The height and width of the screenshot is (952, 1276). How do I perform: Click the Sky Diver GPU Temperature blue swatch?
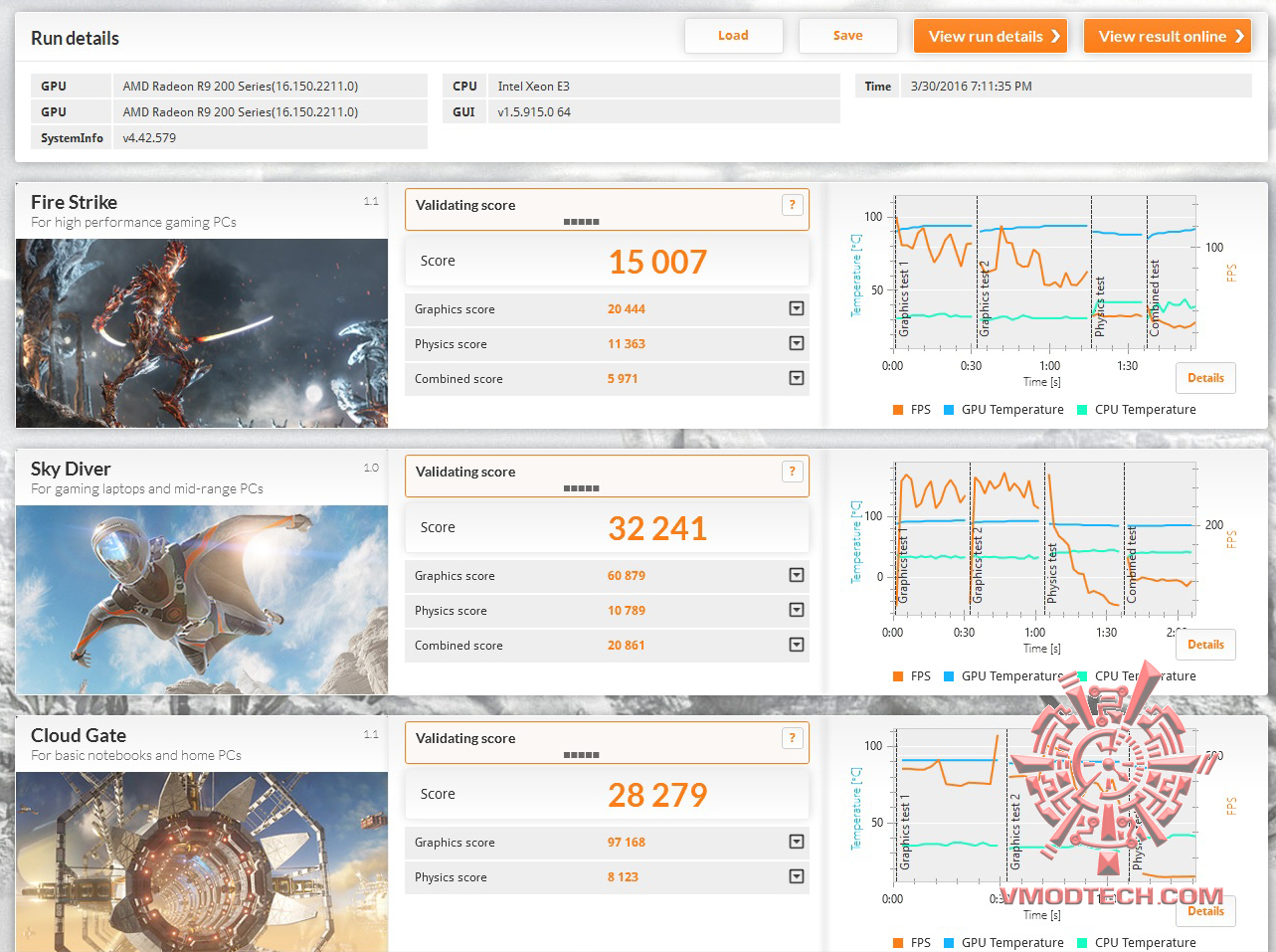pos(949,676)
